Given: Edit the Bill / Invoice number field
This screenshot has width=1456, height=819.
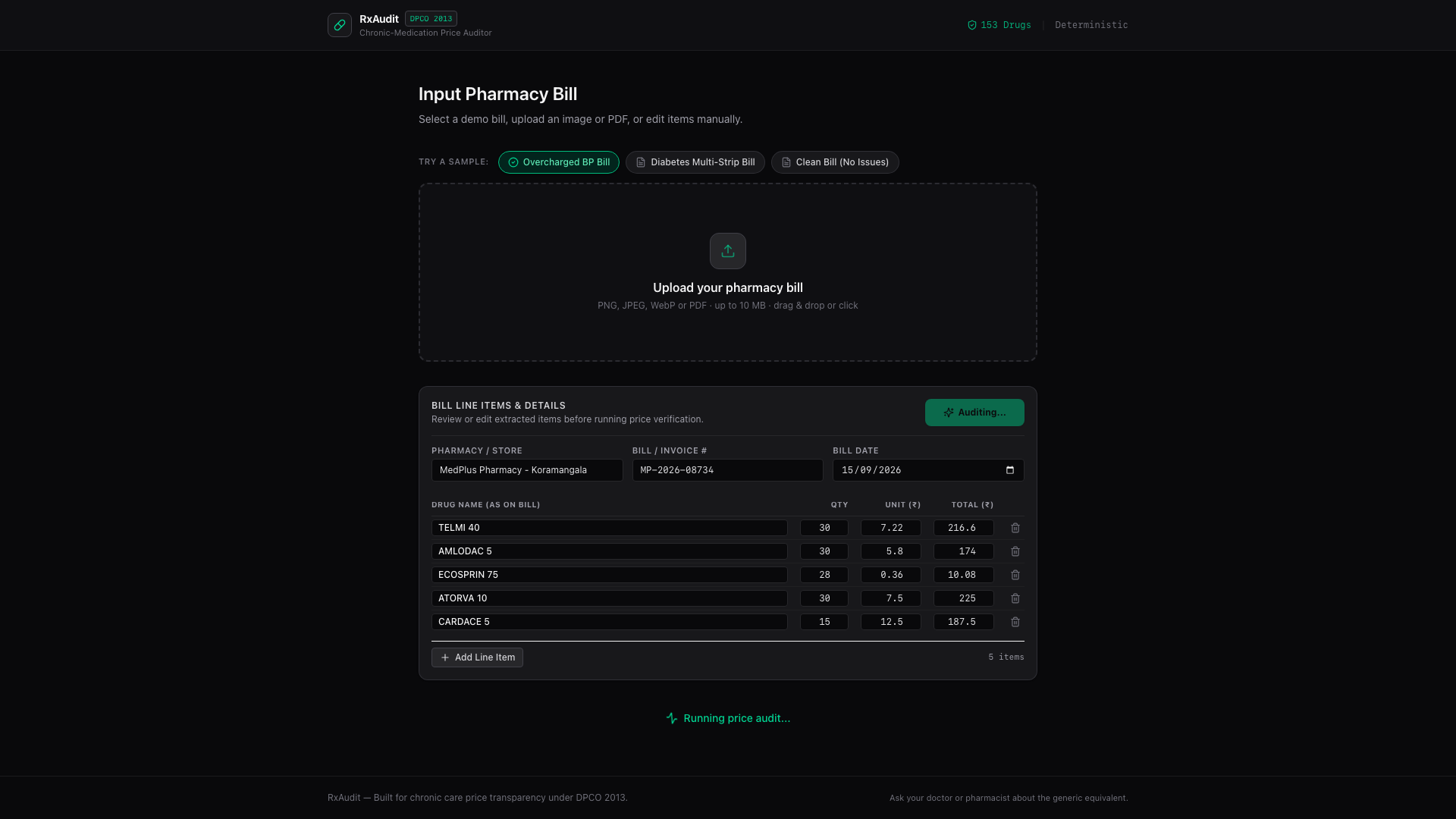Looking at the screenshot, I should click(728, 470).
